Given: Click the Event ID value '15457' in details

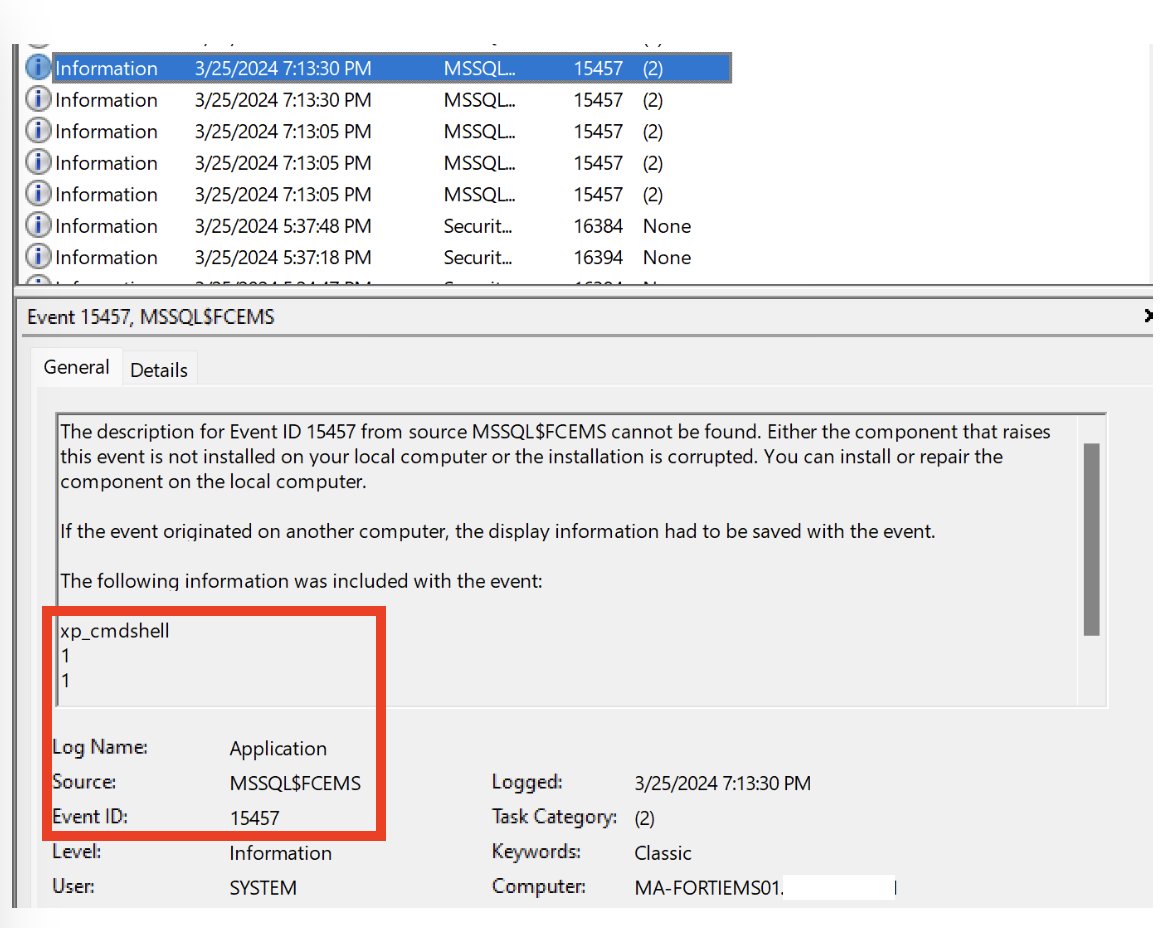Looking at the screenshot, I should tap(254, 818).
